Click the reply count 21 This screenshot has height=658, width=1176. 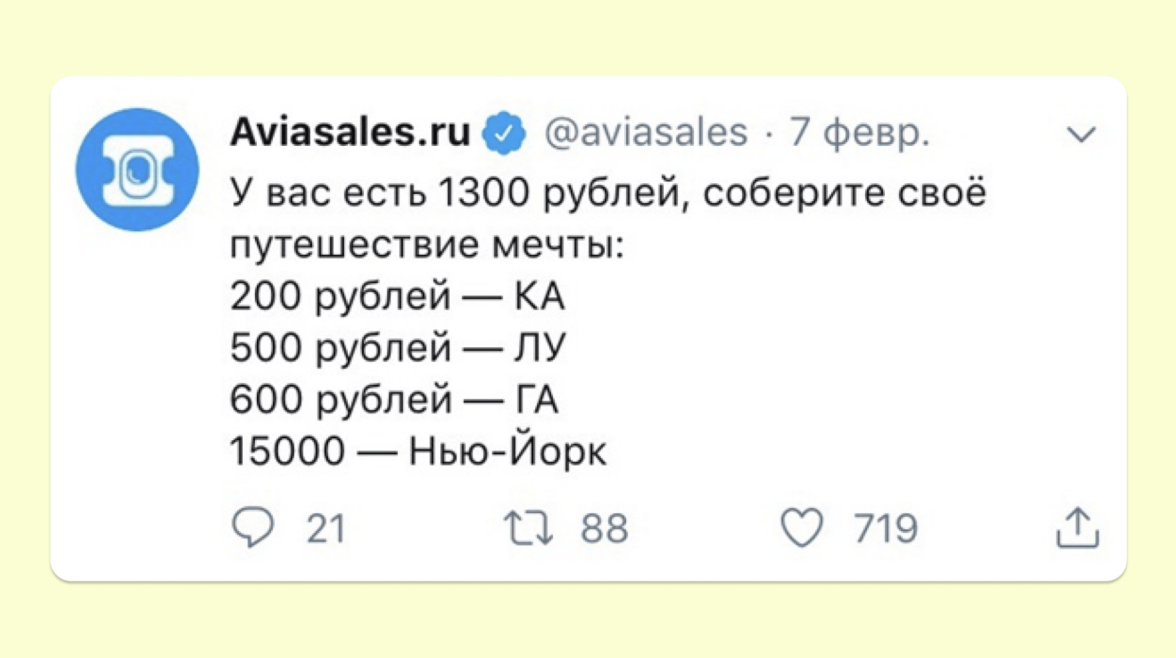point(326,529)
